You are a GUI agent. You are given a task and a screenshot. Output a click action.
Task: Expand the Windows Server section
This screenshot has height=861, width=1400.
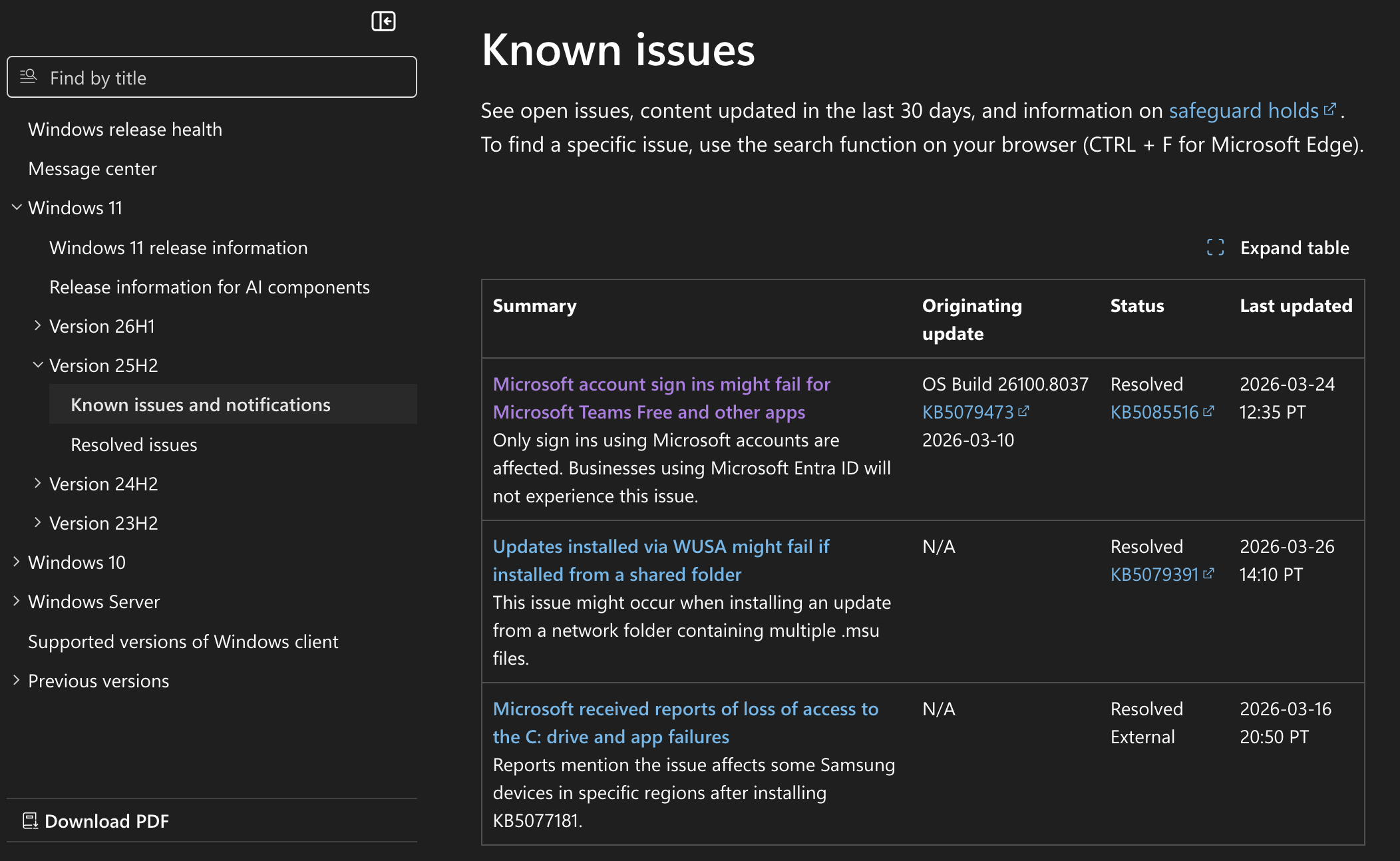[17, 602]
